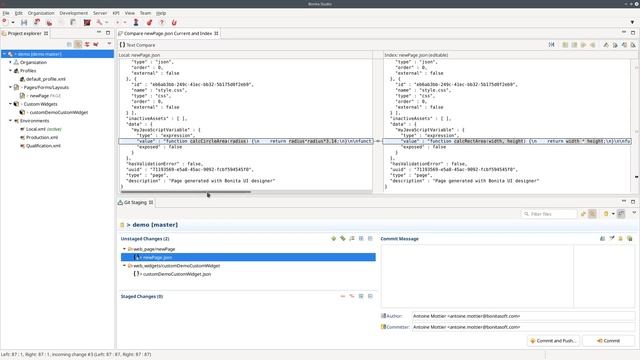Go to previous change icon in compare
The width and height of the screenshot is (640, 360).
(x=633, y=45)
